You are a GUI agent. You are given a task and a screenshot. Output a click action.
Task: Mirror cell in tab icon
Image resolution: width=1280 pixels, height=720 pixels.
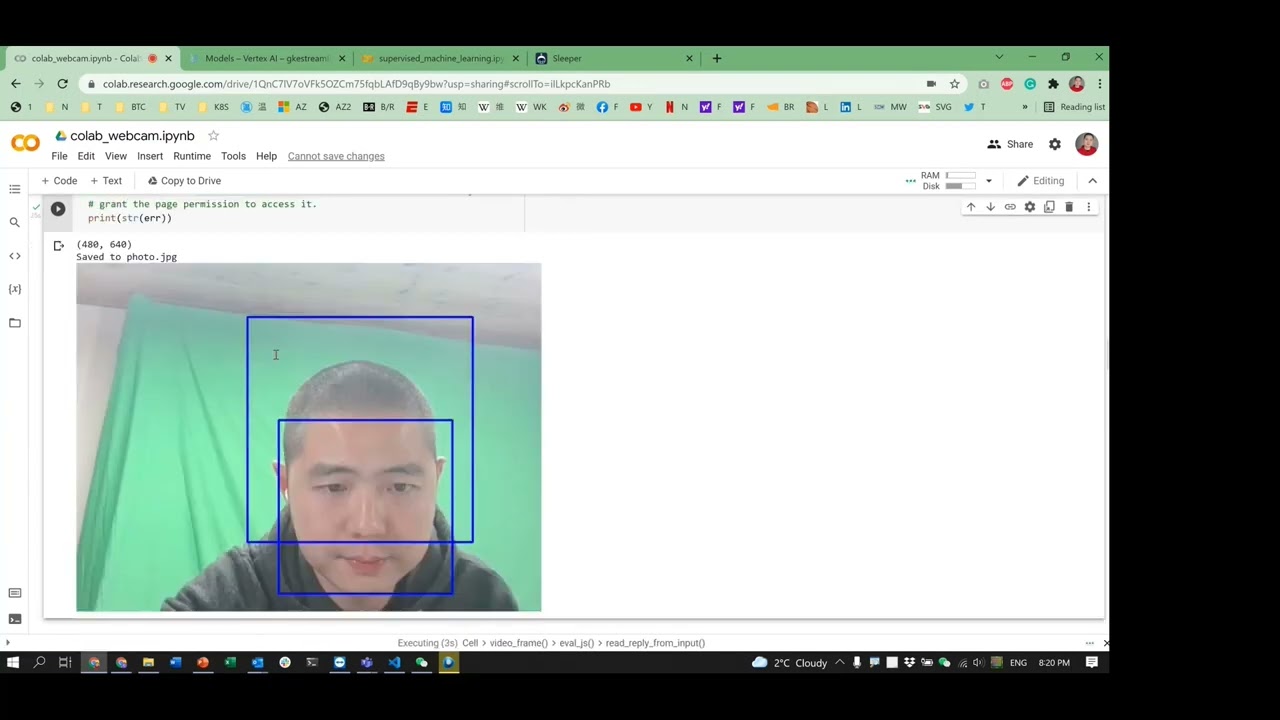[1049, 207]
